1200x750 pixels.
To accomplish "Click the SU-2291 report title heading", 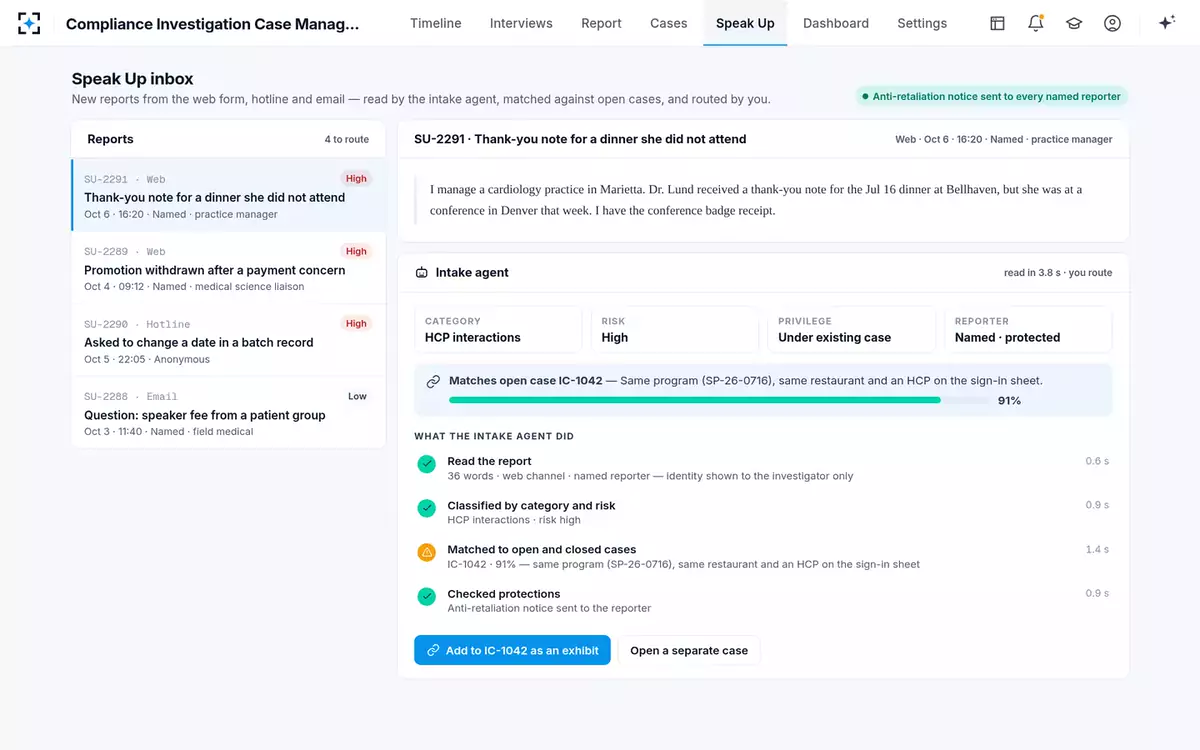I will click(x=580, y=139).
